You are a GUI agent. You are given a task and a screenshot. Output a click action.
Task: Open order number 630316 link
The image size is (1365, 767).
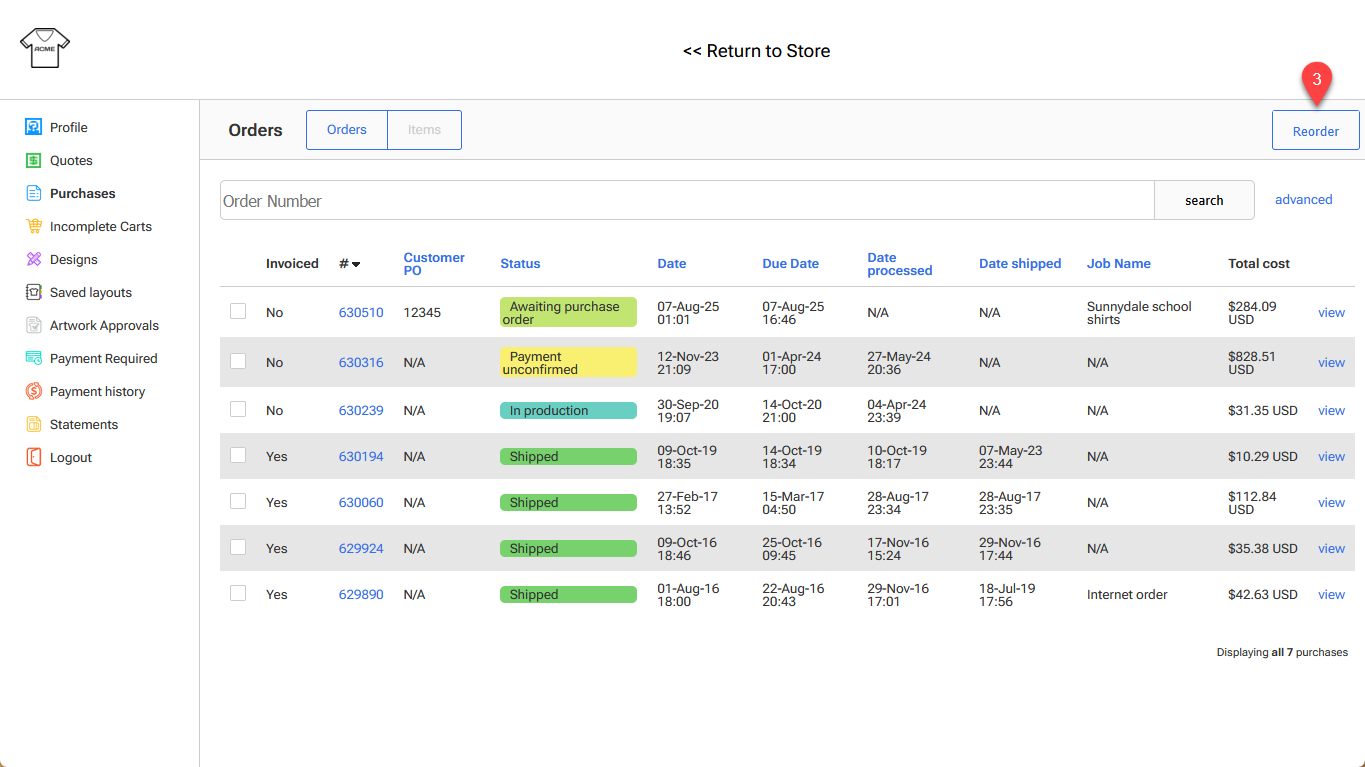361,362
